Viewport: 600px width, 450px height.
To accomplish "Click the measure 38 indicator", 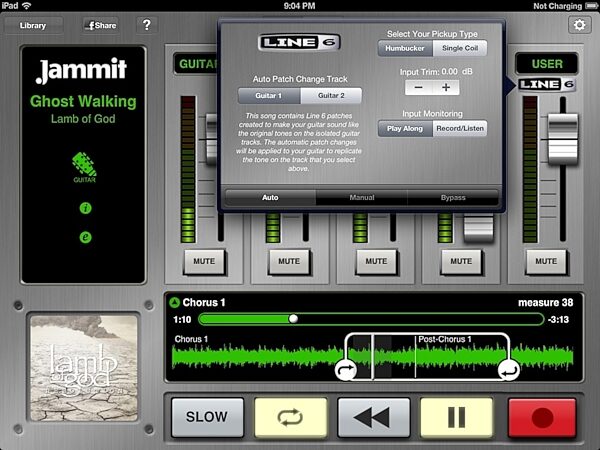I will coord(546,303).
